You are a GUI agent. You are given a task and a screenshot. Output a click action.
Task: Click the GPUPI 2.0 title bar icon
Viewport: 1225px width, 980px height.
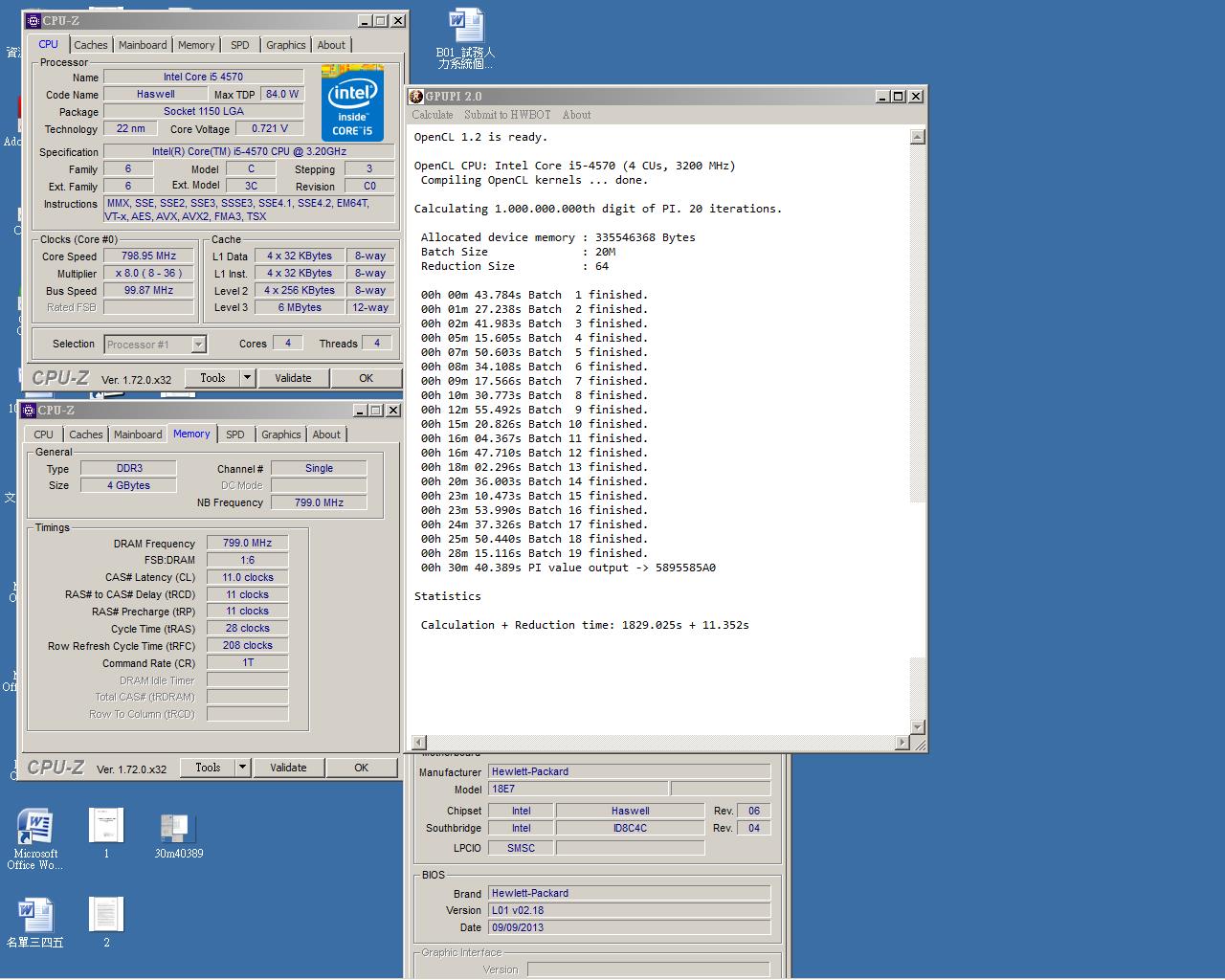pyautogui.click(x=416, y=96)
